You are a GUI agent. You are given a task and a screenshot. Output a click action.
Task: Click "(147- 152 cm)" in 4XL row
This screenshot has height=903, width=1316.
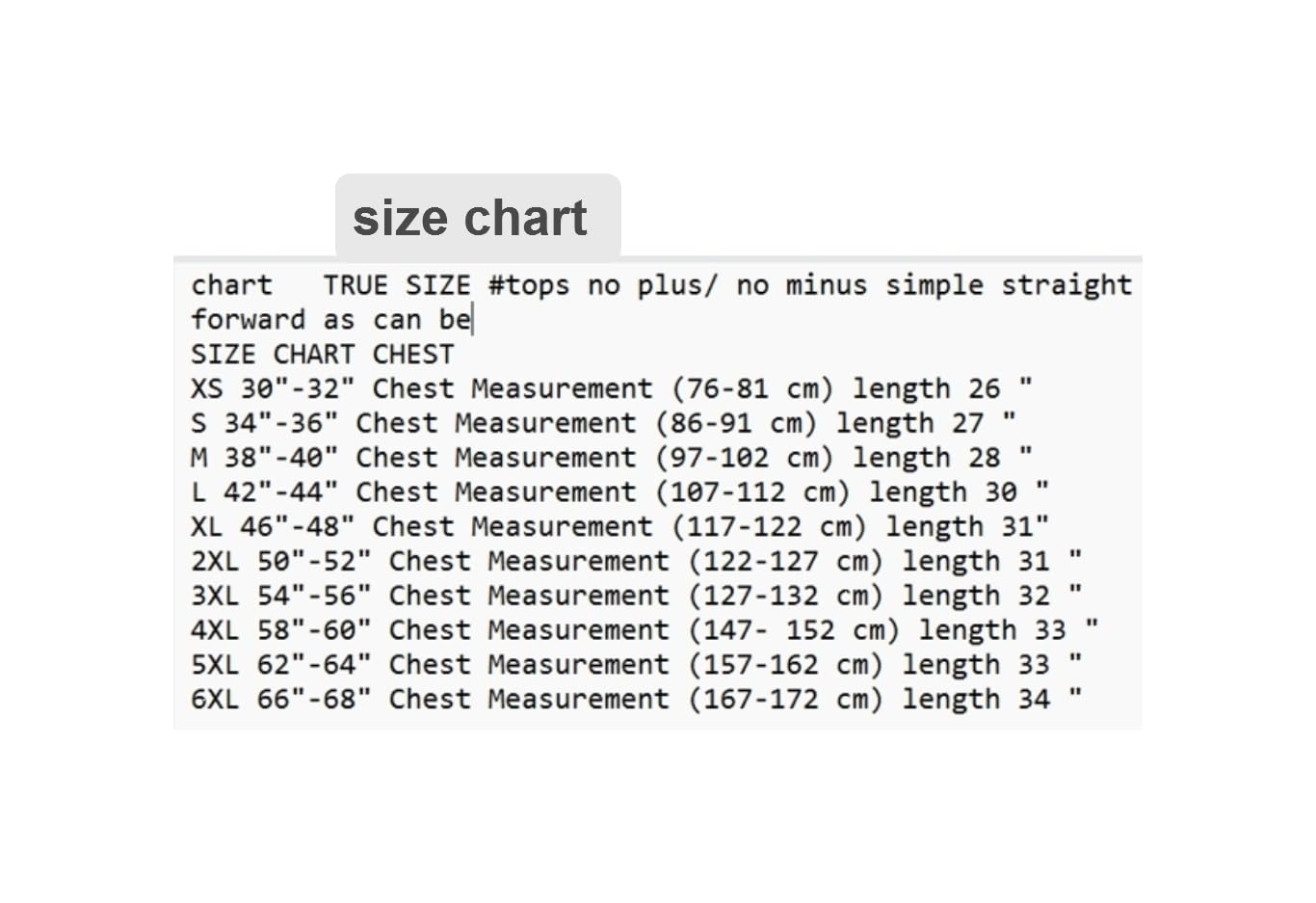coord(793,630)
